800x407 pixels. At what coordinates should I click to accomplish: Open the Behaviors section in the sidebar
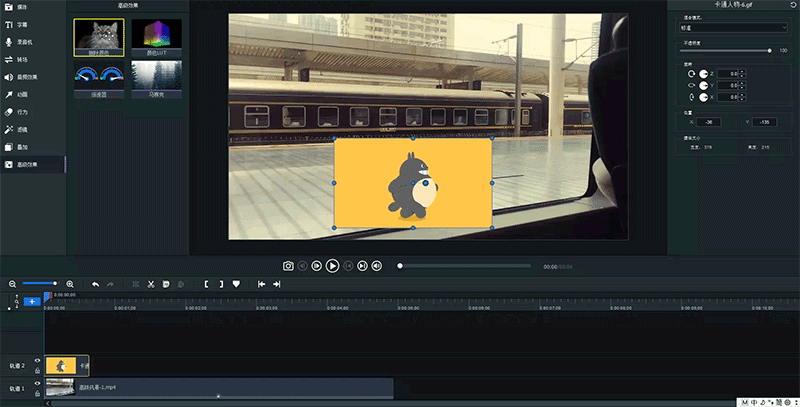pyautogui.click(x=33, y=112)
